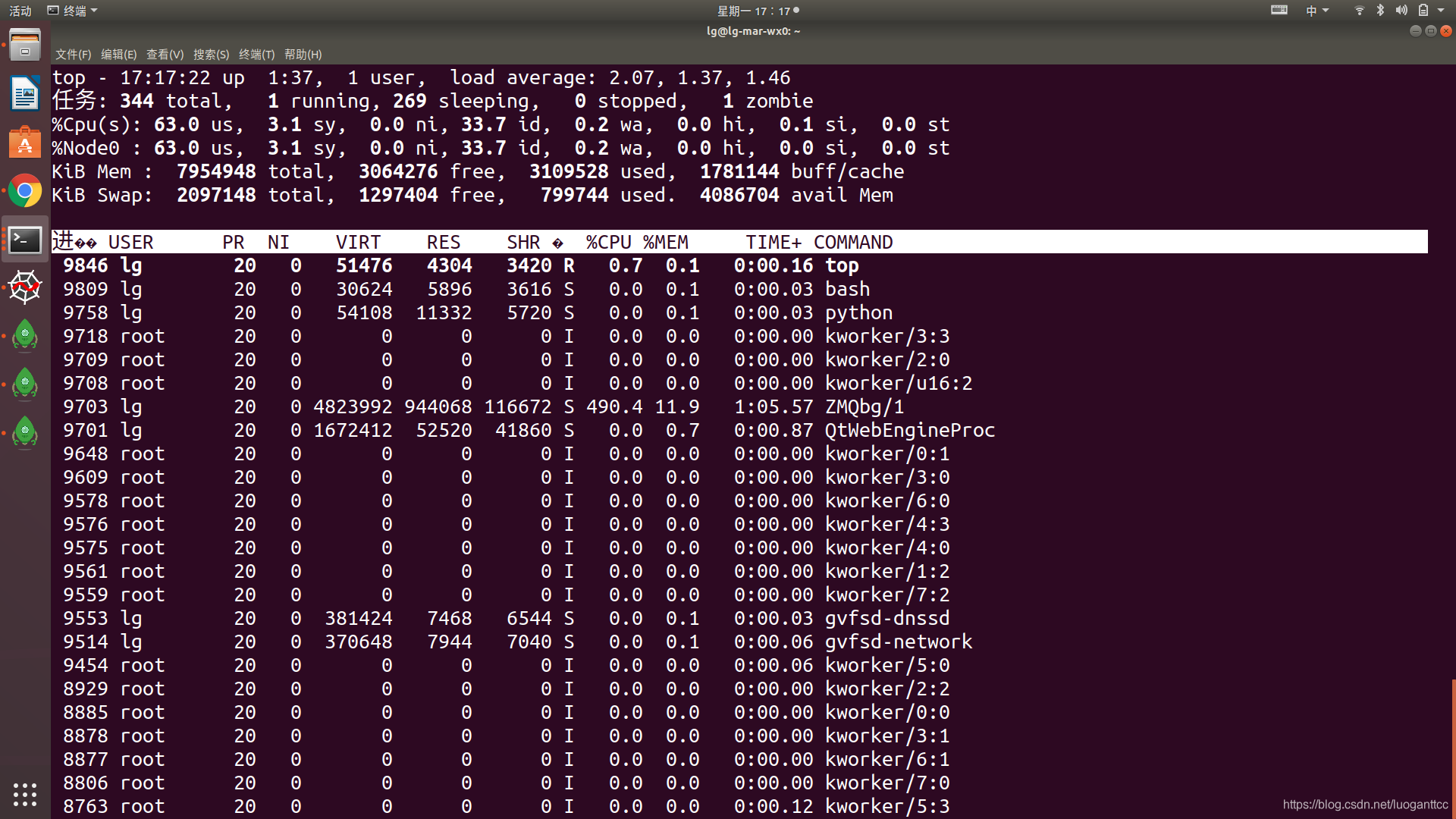Maximize the terminal window
1456x819 pixels.
point(1430,31)
